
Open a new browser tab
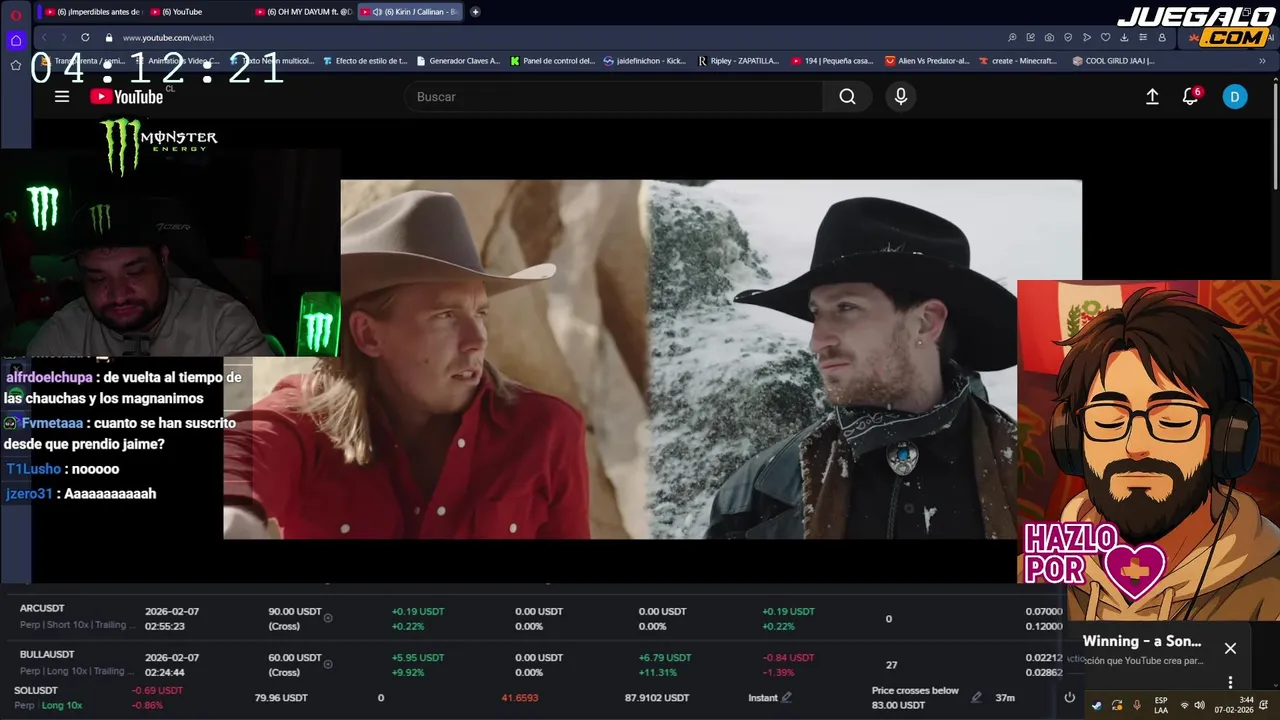point(475,12)
